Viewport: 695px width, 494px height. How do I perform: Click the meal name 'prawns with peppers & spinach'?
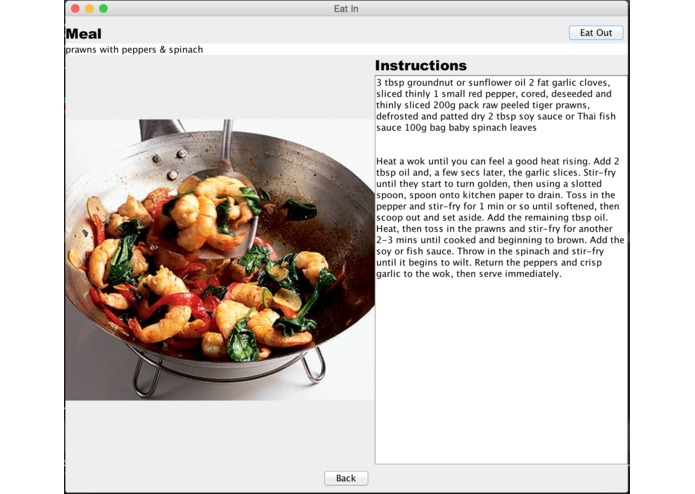pos(134,50)
